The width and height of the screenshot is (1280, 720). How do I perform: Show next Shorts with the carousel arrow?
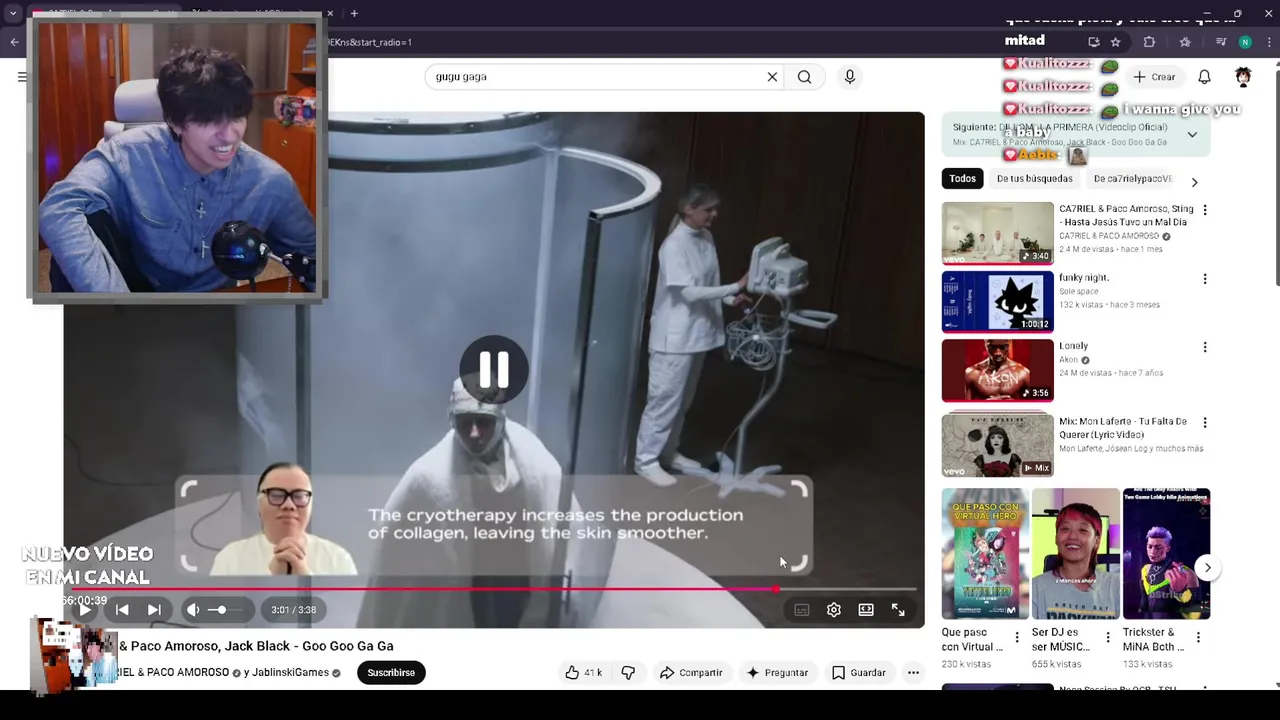1208,567
